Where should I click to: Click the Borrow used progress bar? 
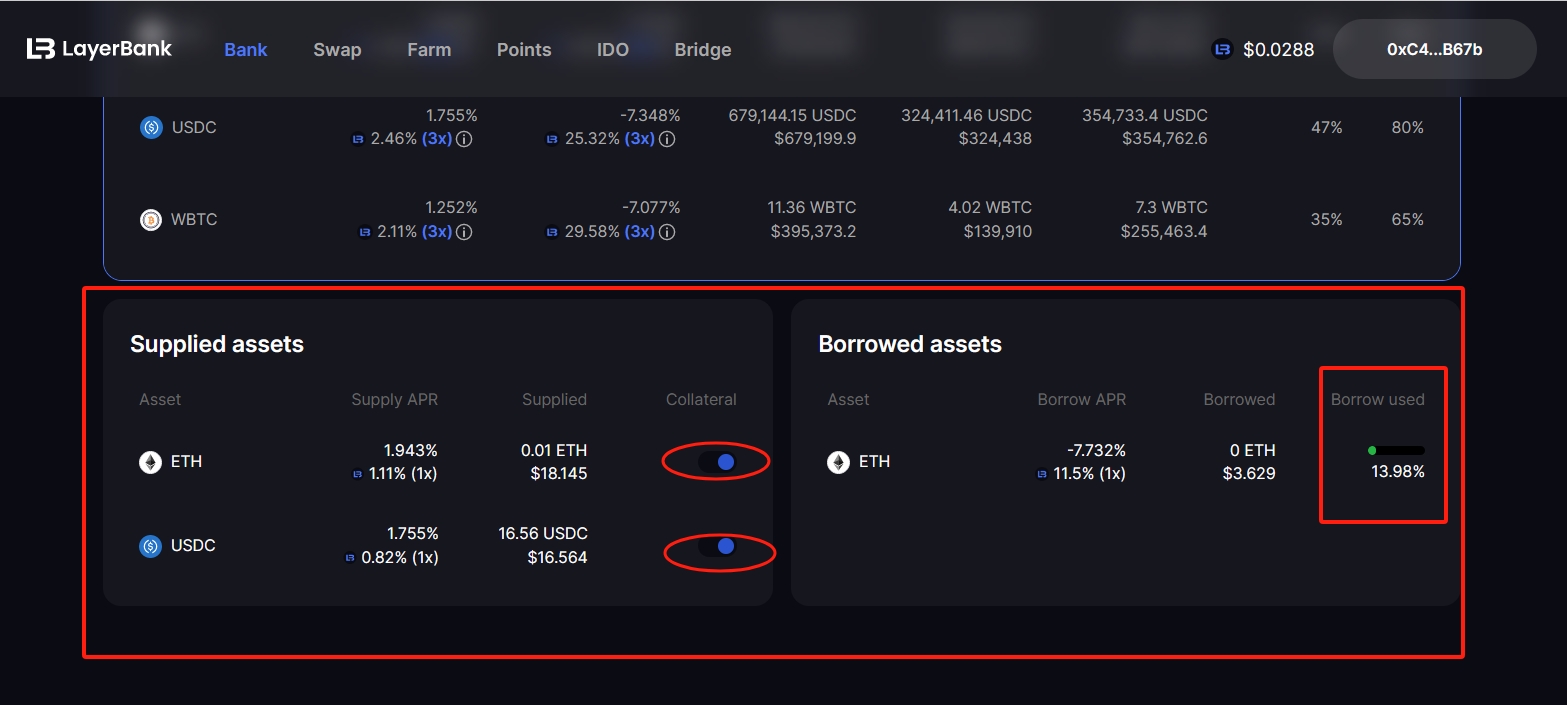tap(1397, 451)
